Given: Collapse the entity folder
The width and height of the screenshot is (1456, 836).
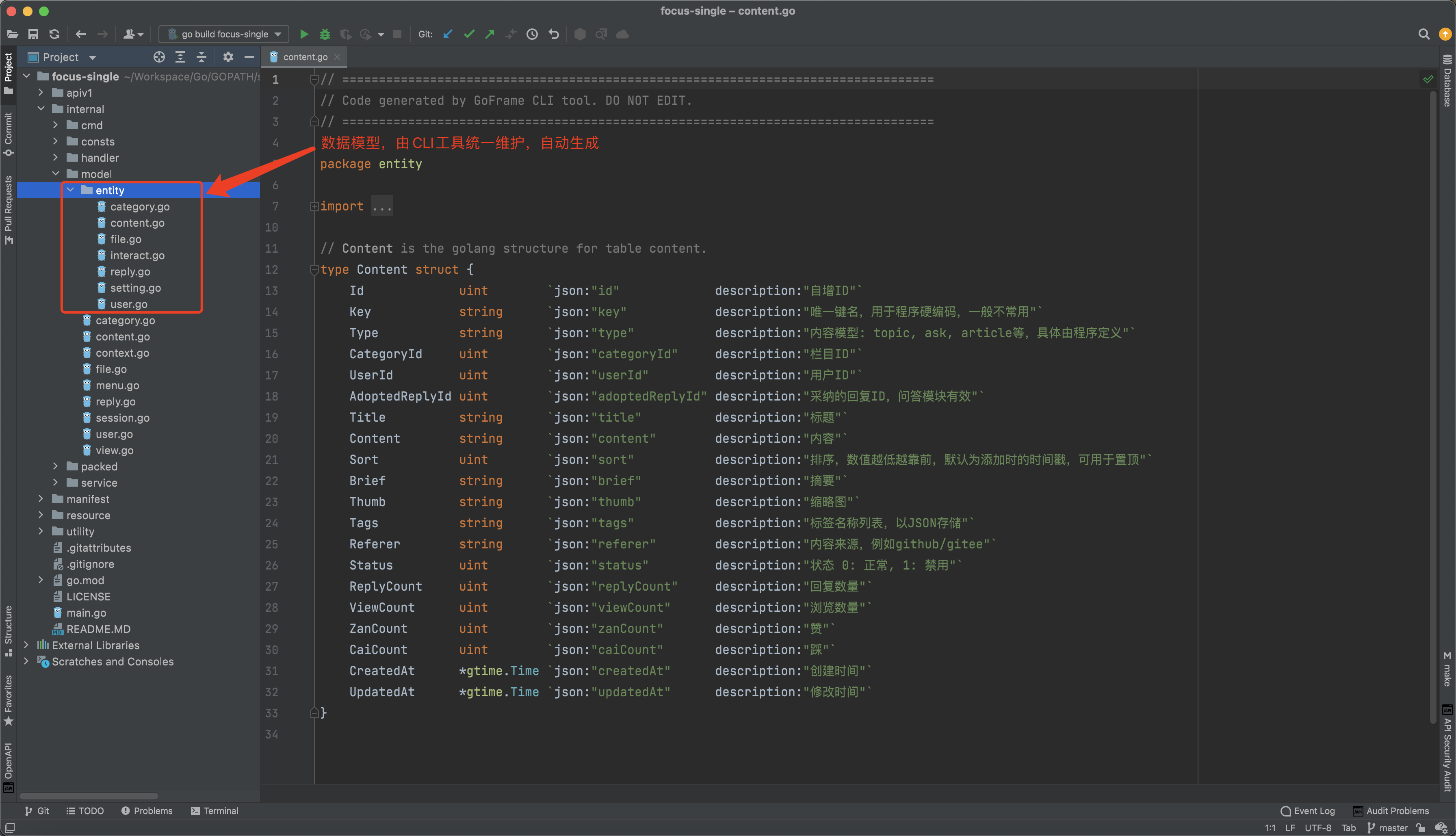Looking at the screenshot, I should point(70,190).
